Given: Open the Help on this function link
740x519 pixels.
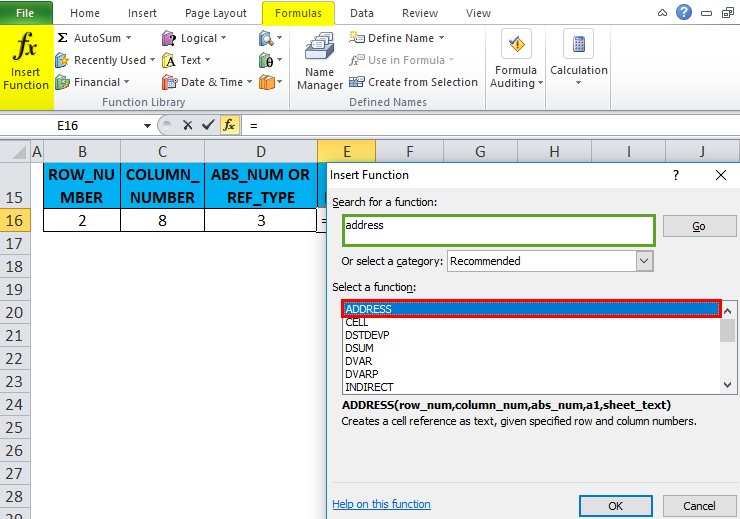Looking at the screenshot, I should pyautogui.click(x=381, y=504).
